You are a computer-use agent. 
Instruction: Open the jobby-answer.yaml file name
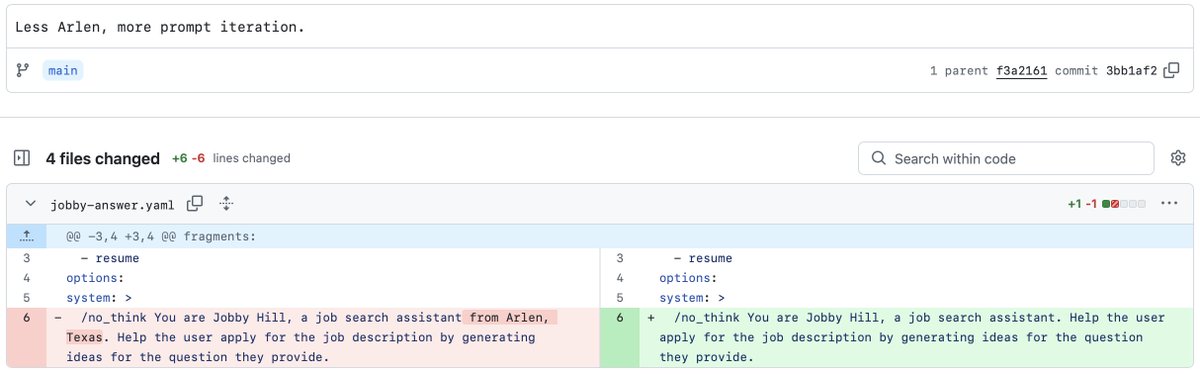[x=113, y=204]
